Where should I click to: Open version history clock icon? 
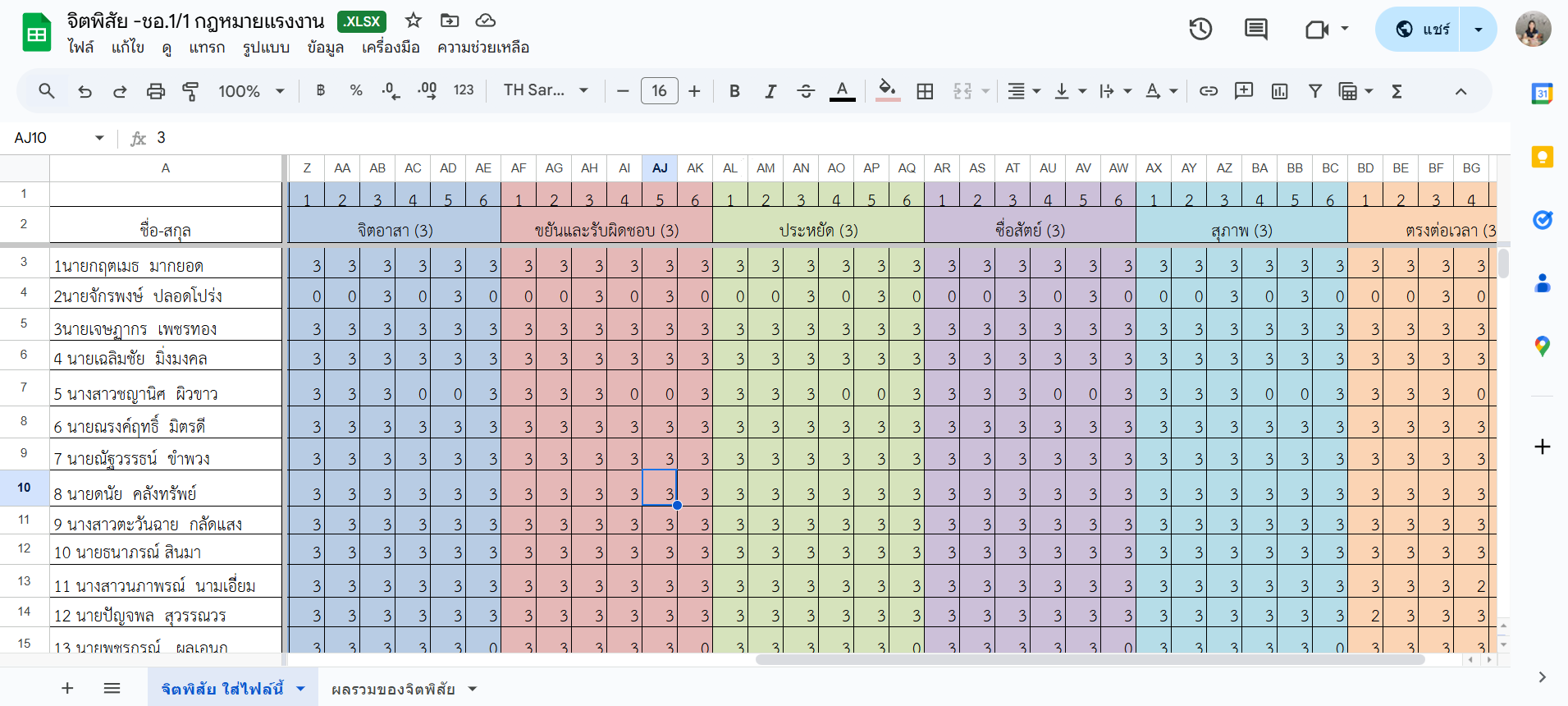1200,30
